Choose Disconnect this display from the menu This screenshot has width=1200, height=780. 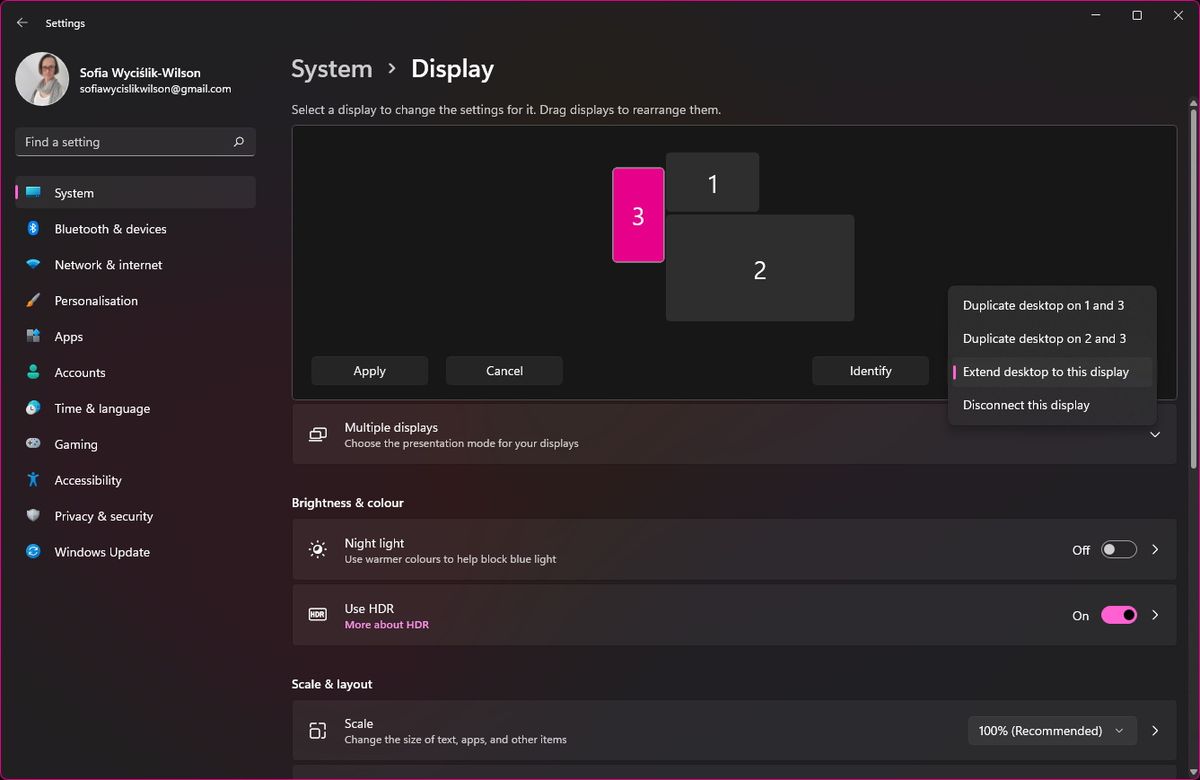coord(1026,404)
